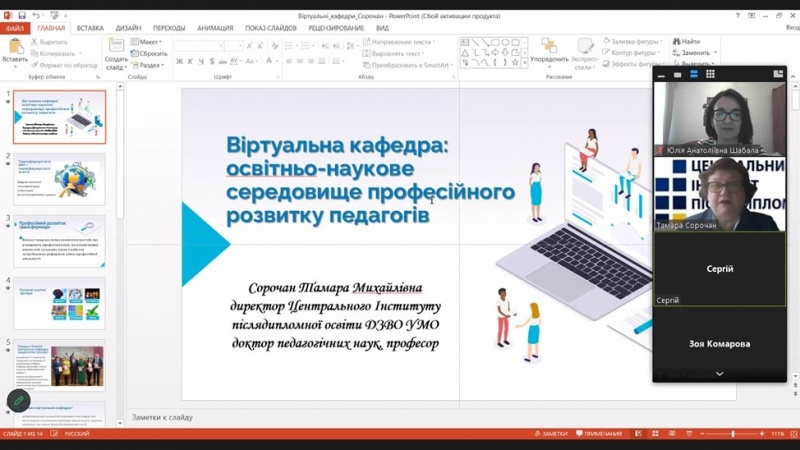Expand the Раздел section dropdown
Image resolution: width=800 pixels, height=450 pixels.
point(151,65)
